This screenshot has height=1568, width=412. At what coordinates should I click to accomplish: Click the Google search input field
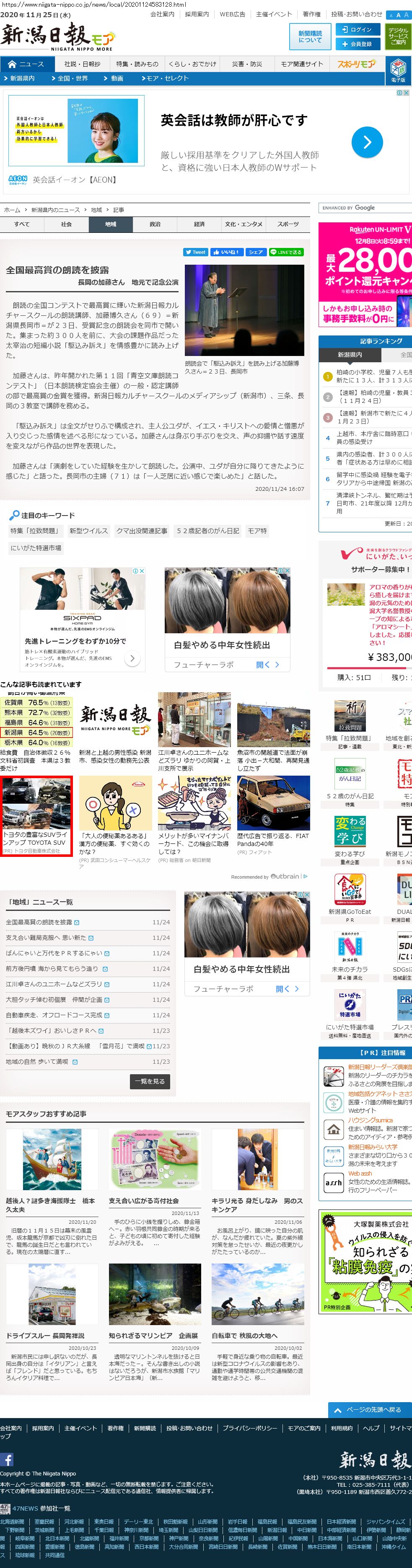click(x=365, y=208)
